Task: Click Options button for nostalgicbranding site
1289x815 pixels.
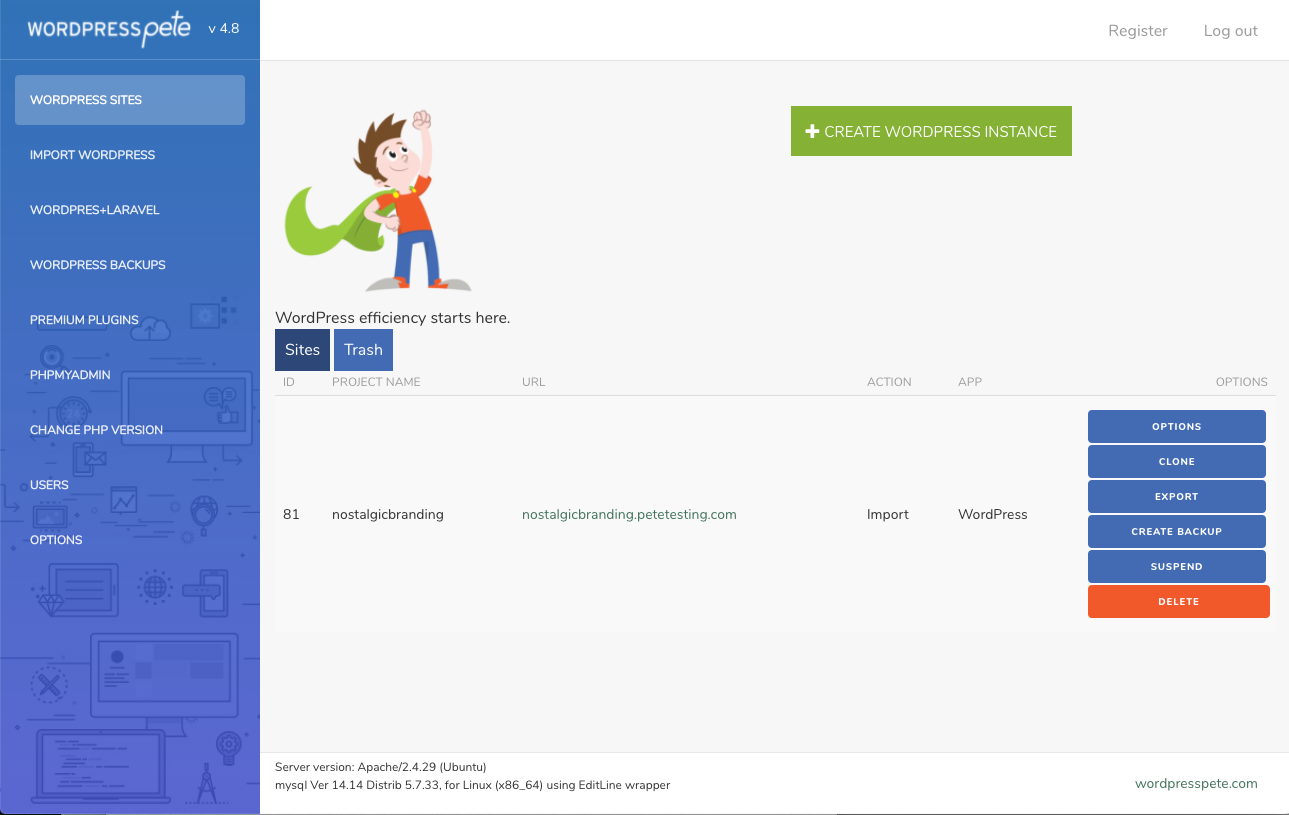Action: tap(1177, 426)
